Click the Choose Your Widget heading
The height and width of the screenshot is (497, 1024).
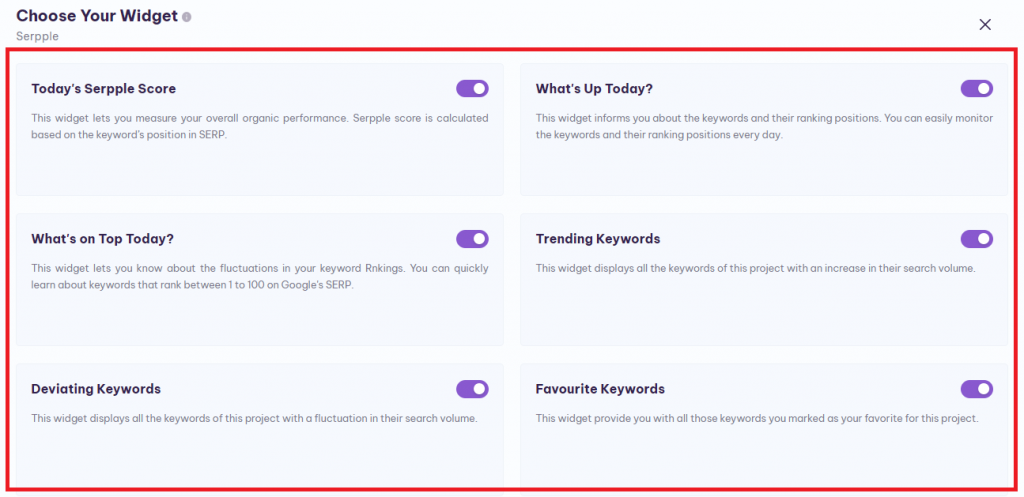(x=97, y=16)
